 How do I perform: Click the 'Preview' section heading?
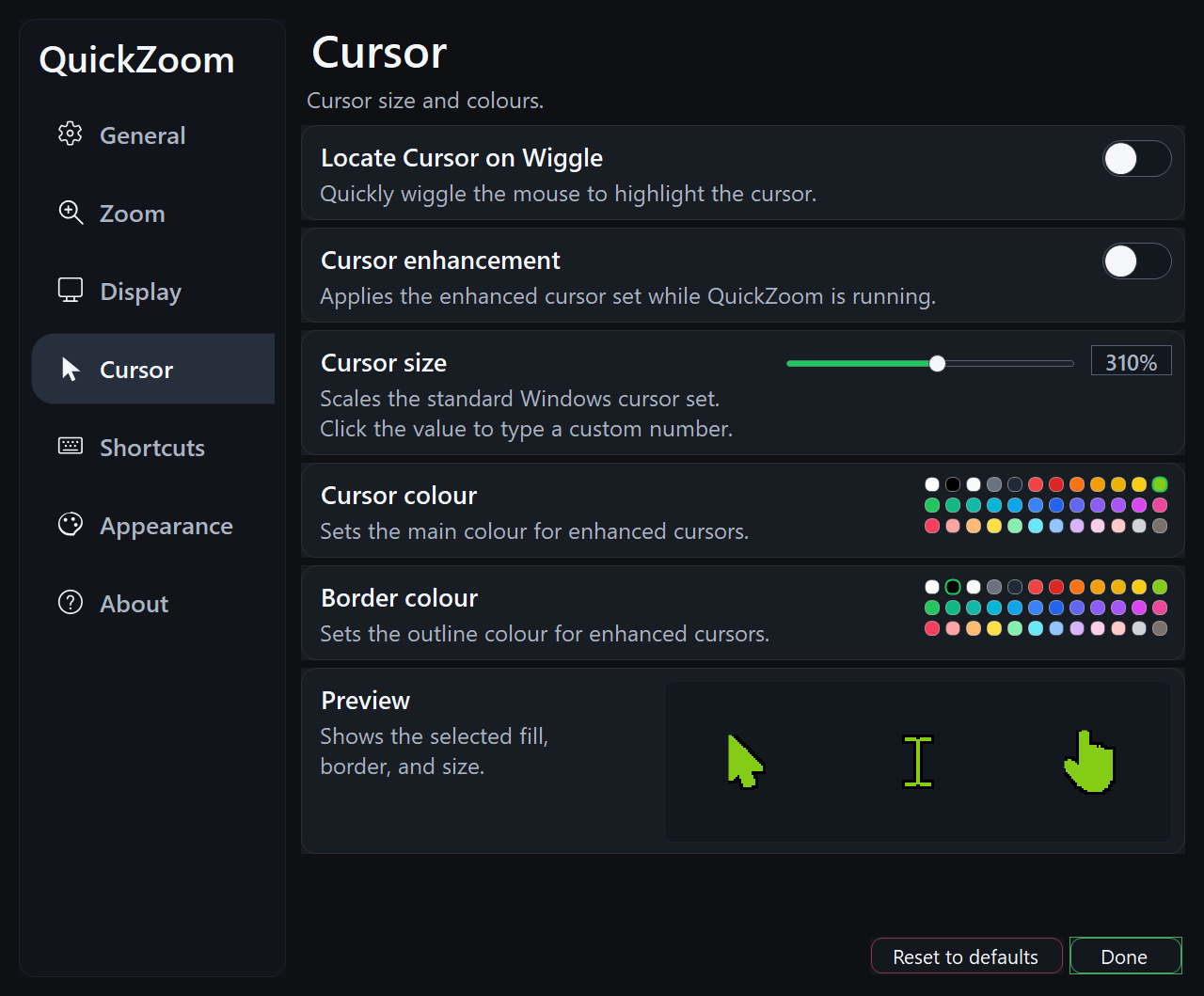365,701
